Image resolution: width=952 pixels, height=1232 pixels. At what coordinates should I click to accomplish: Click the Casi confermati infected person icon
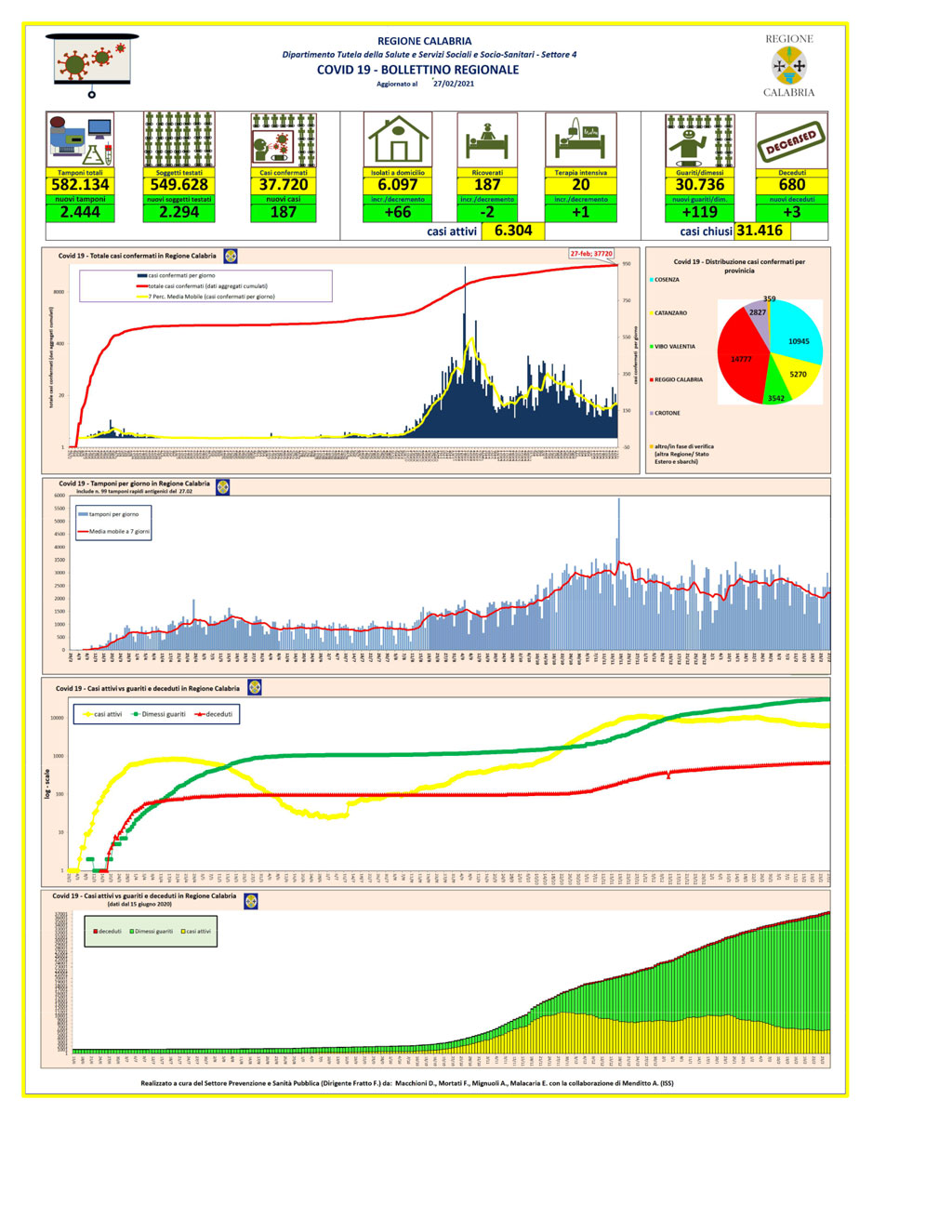click(284, 140)
